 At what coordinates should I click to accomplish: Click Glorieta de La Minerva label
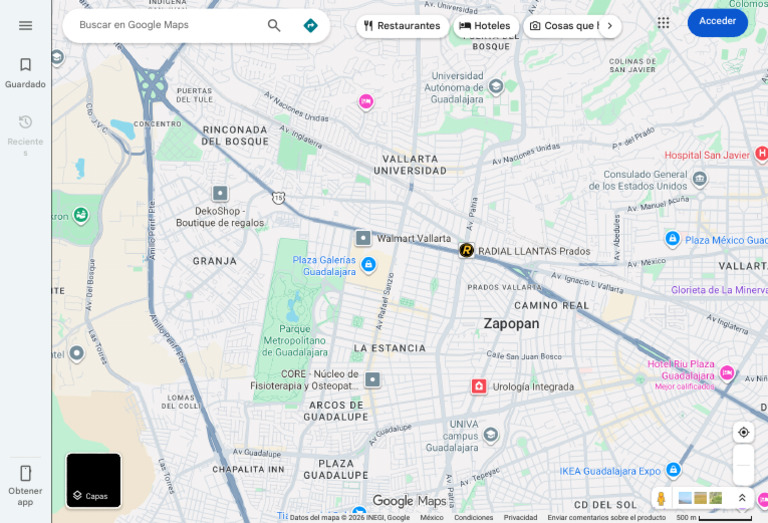(719, 290)
